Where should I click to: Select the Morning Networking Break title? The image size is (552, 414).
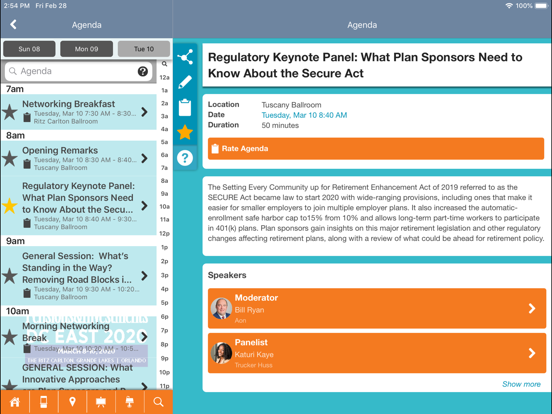(x=66, y=332)
